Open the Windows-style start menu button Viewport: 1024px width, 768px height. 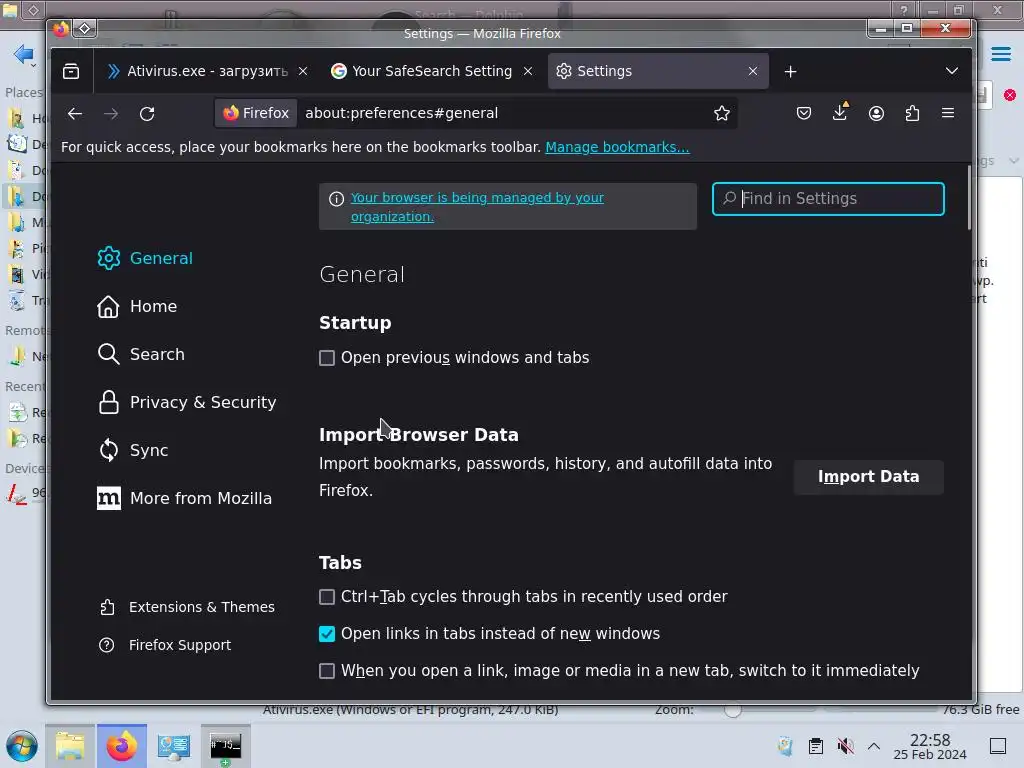[21, 746]
